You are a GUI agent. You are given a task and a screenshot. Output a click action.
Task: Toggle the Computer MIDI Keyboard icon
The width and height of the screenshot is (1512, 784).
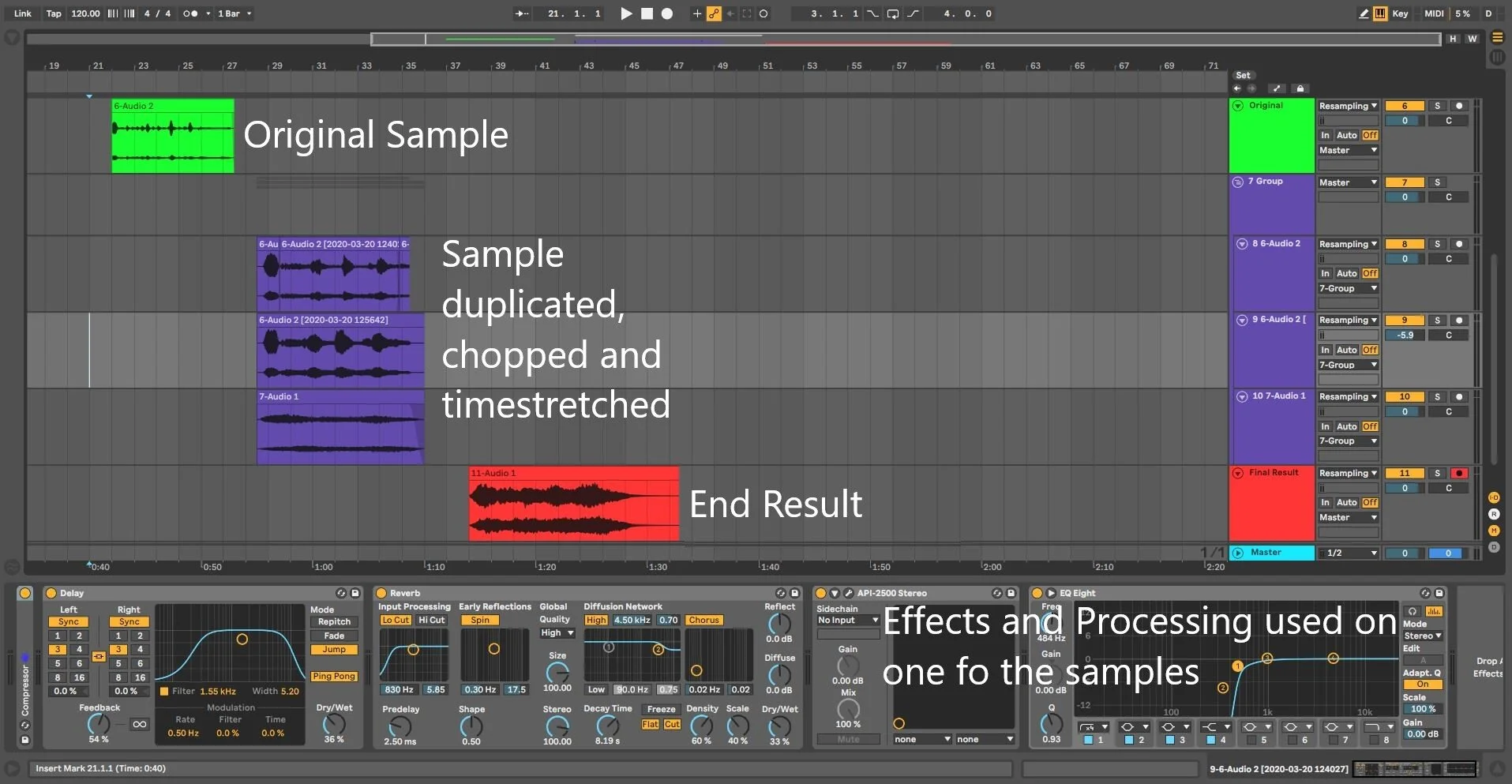point(1379,13)
